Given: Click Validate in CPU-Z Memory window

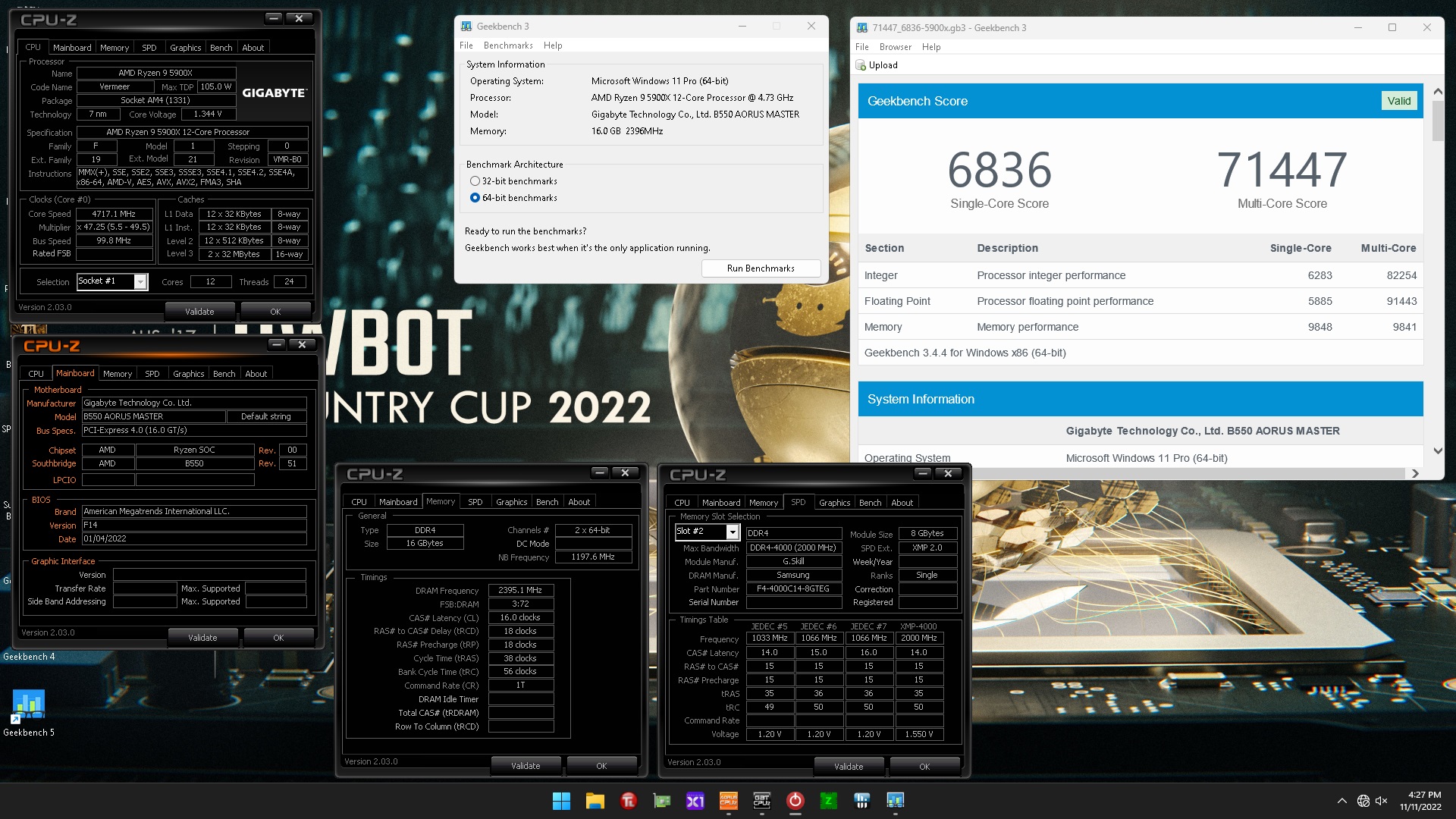Looking at the screenshot, I should tap(526, 766).
